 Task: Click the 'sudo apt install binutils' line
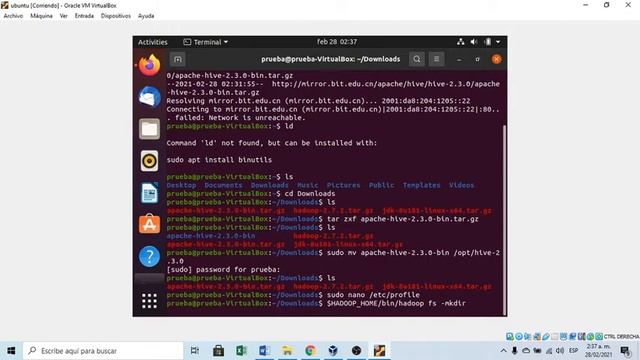pyautogui.click(x=219, y=160)
